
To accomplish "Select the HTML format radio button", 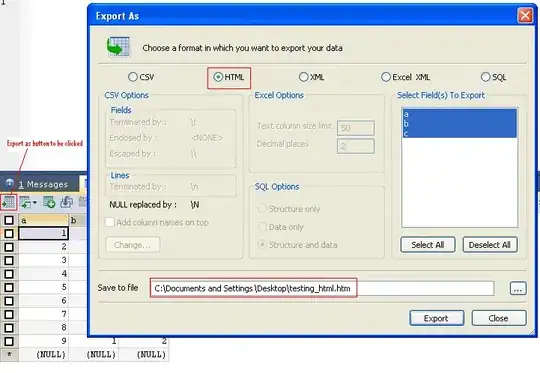I will [218, 77].
